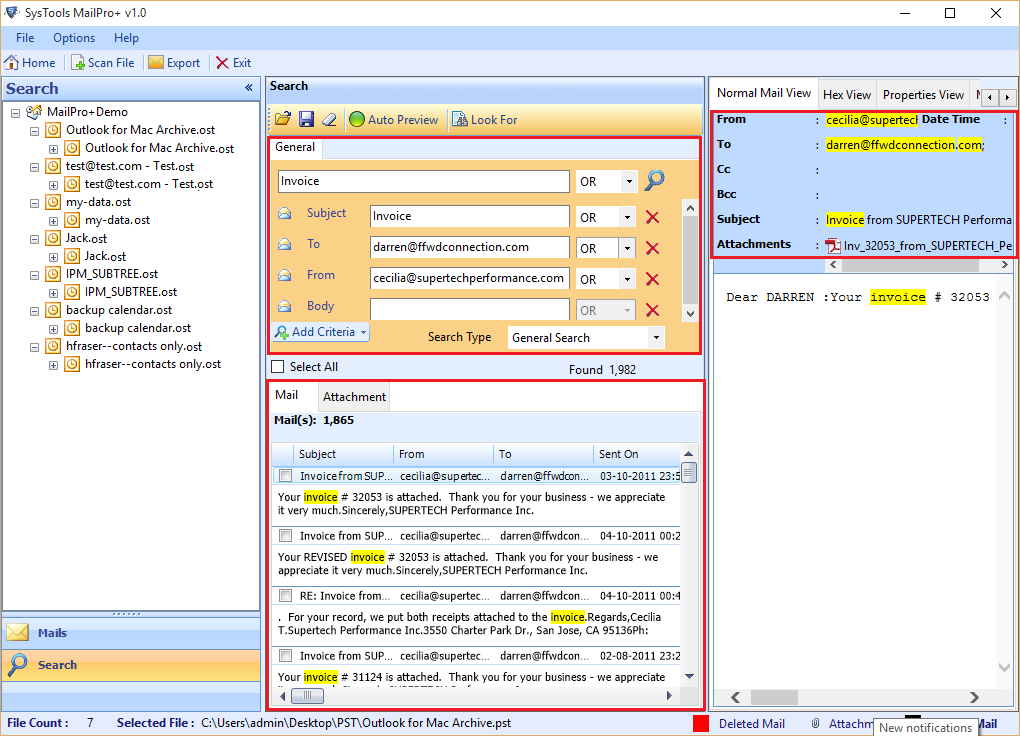Screen dimensions: 1020x736
Task: Select the MailPro+Demo root node icon
Action: [x=34, y=112]
